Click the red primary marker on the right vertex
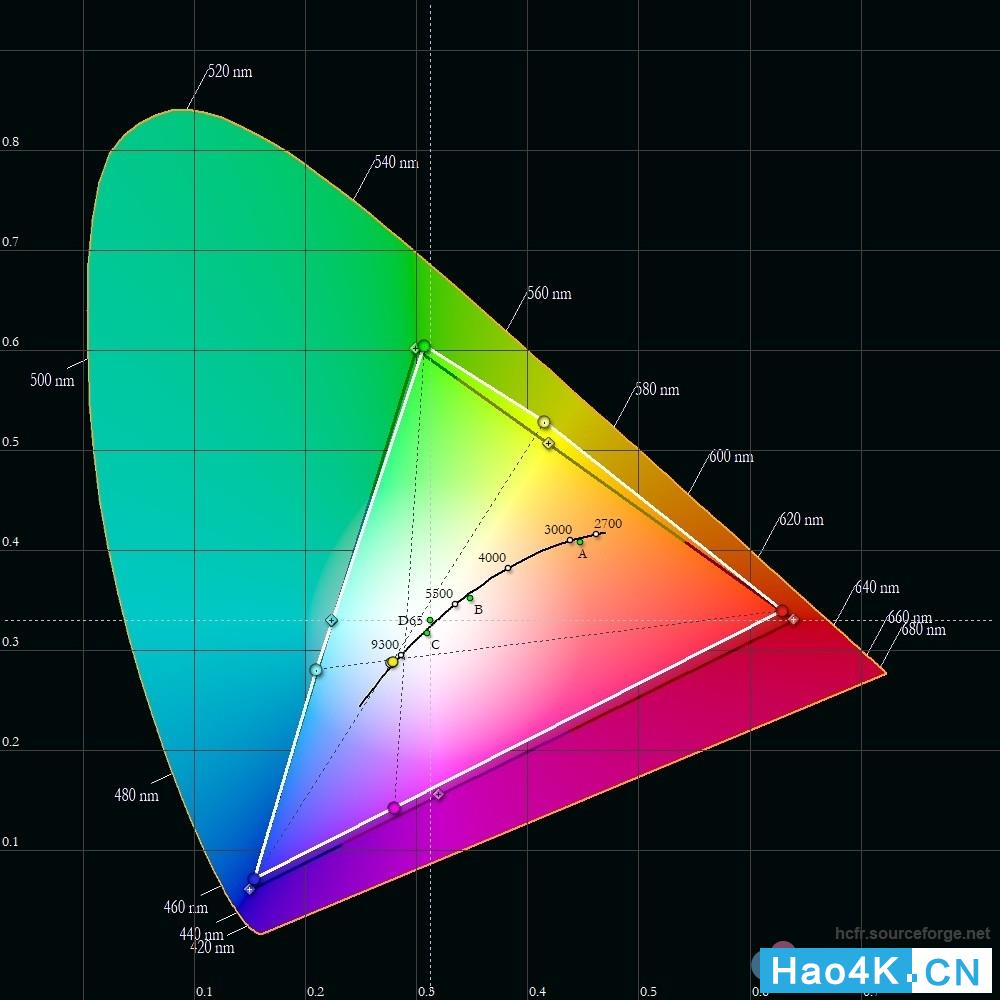Viewport: 1000px width, 1000px height. [x=783, y=610]
